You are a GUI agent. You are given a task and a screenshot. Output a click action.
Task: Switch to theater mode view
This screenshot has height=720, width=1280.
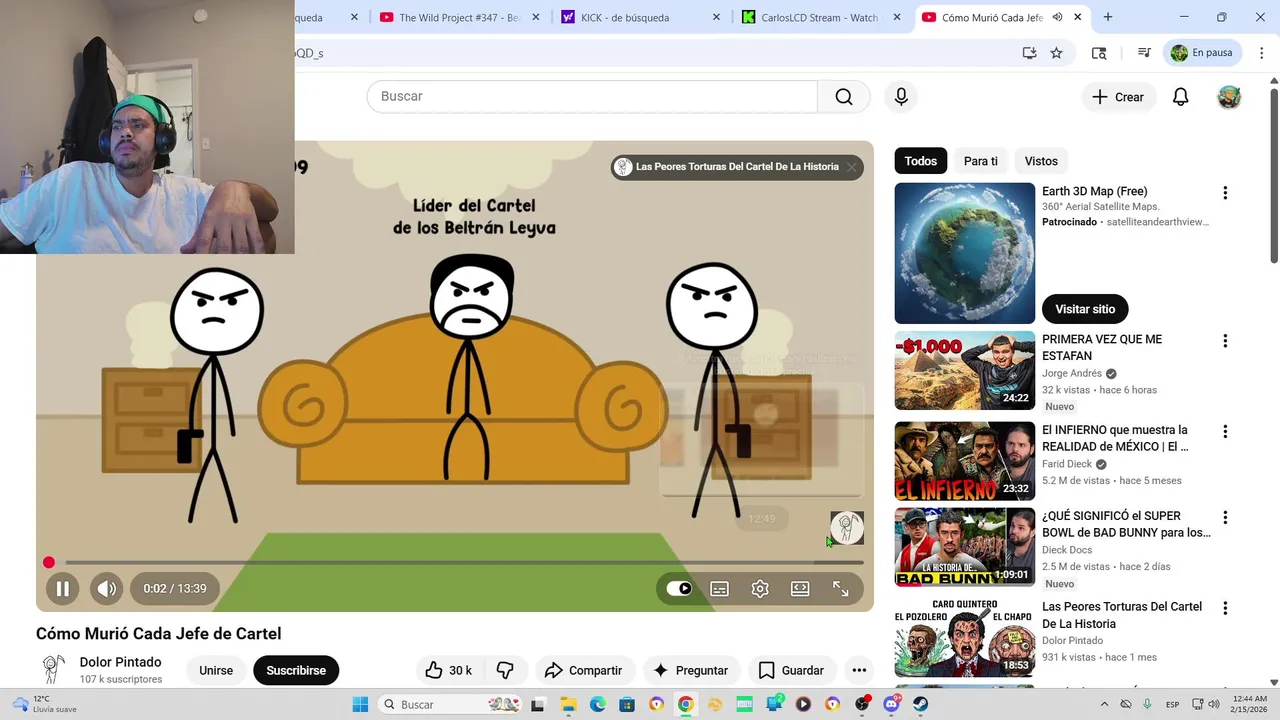click(800, 589)
